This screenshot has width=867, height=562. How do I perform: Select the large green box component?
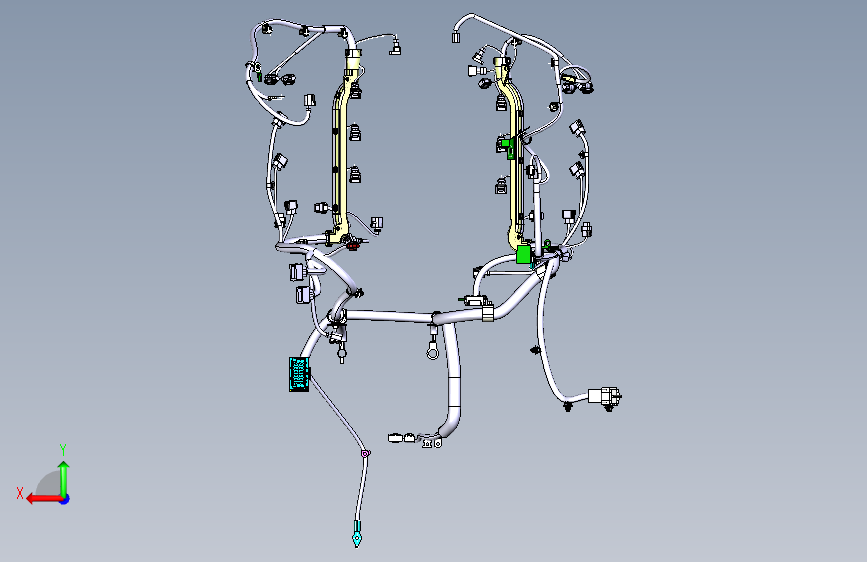point(524,254)
